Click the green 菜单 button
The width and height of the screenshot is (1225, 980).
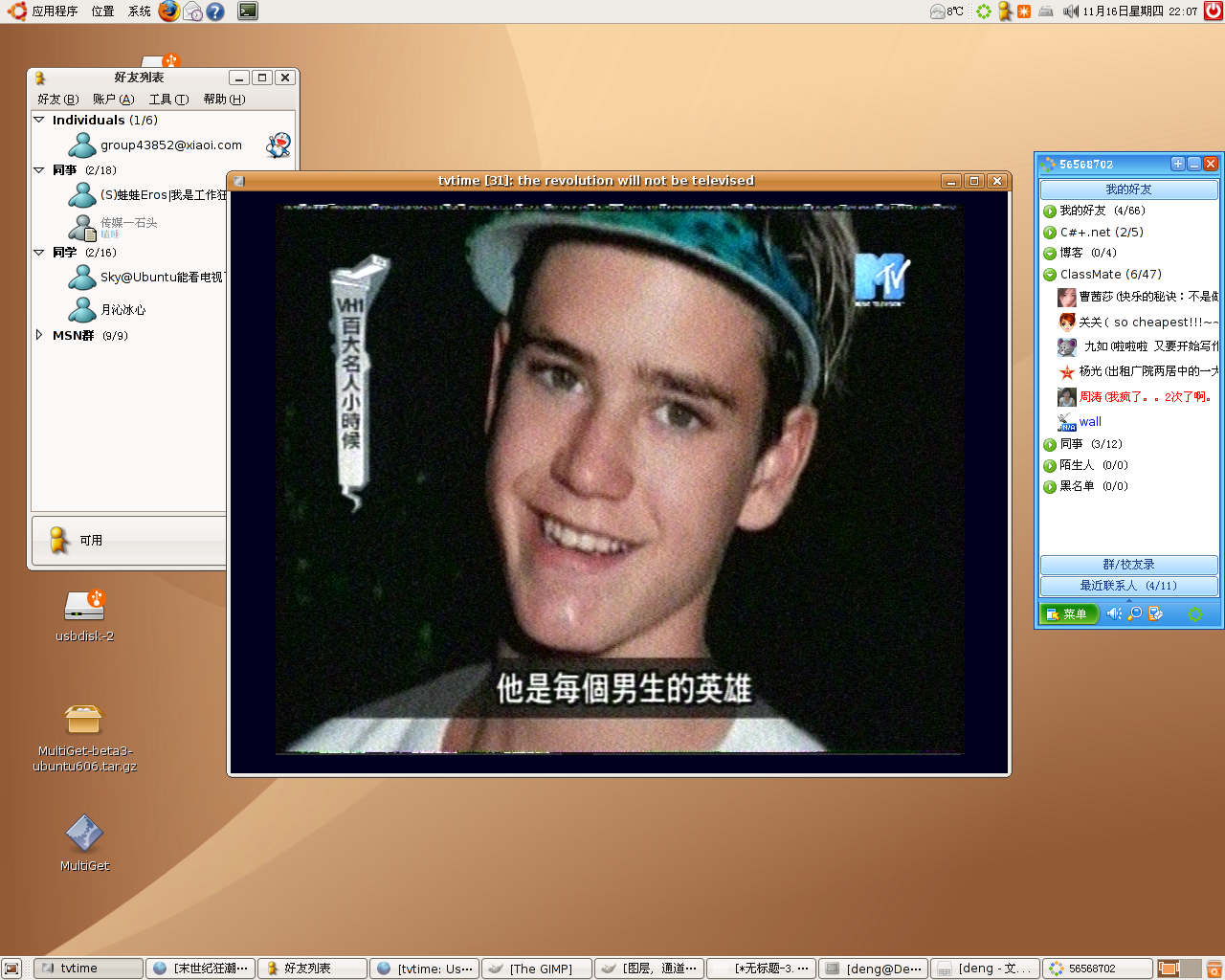(1069, 613)
